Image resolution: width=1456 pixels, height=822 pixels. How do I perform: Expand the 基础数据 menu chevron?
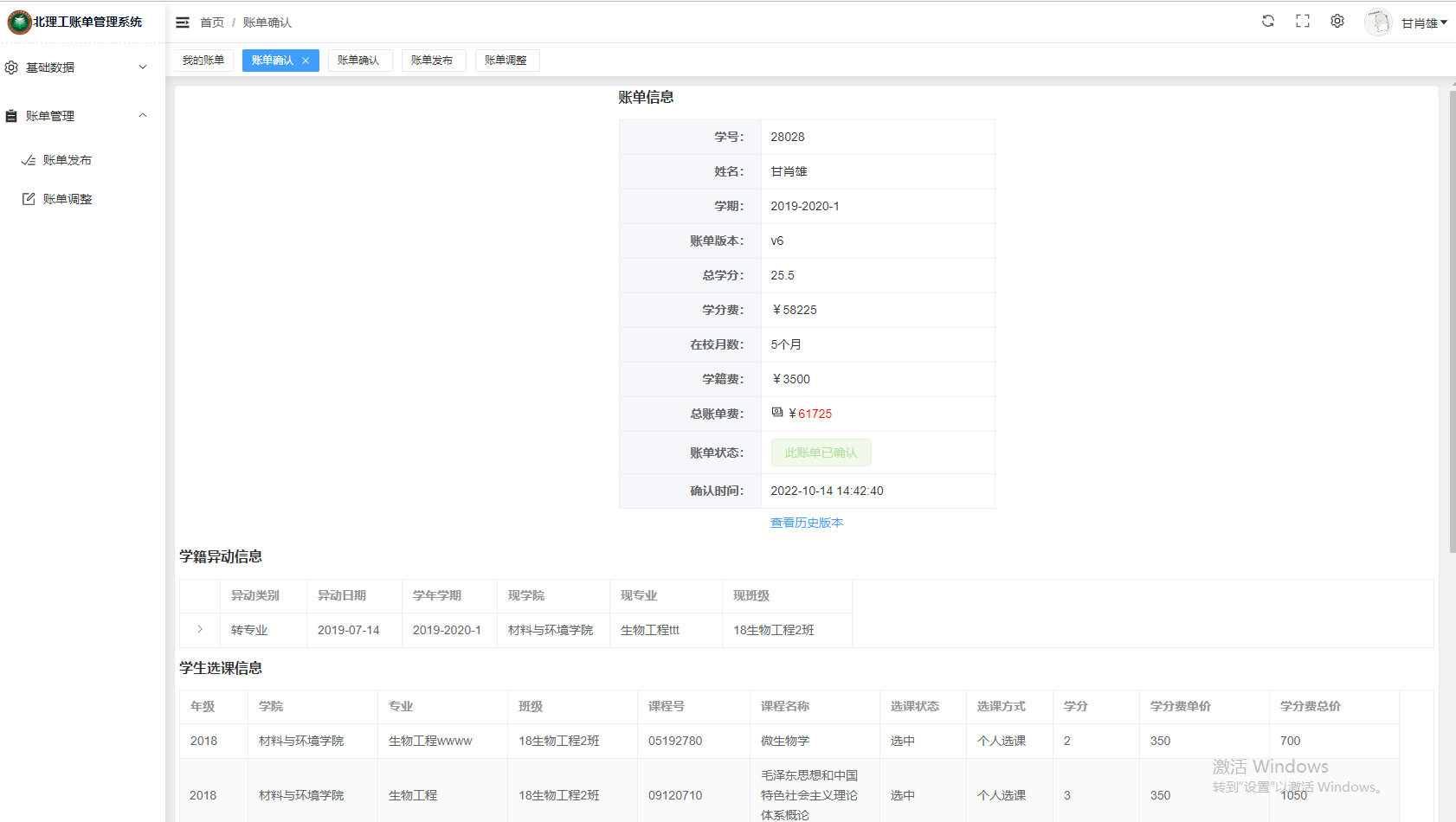click(x=143, y=67)
